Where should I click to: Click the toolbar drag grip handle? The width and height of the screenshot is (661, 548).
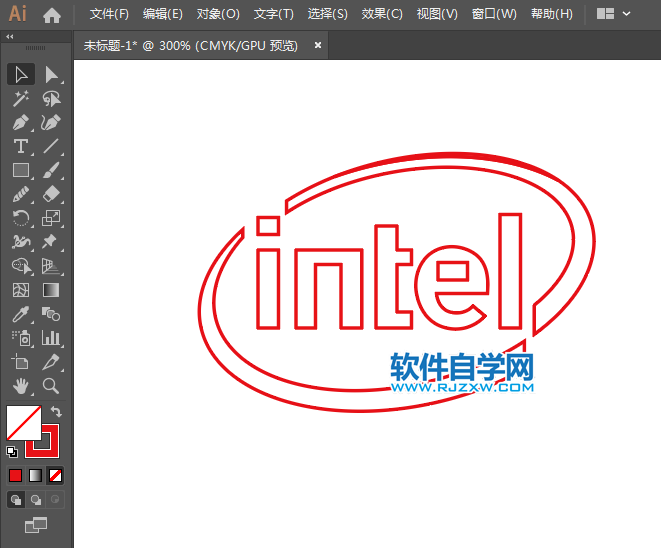click(35, 48)
